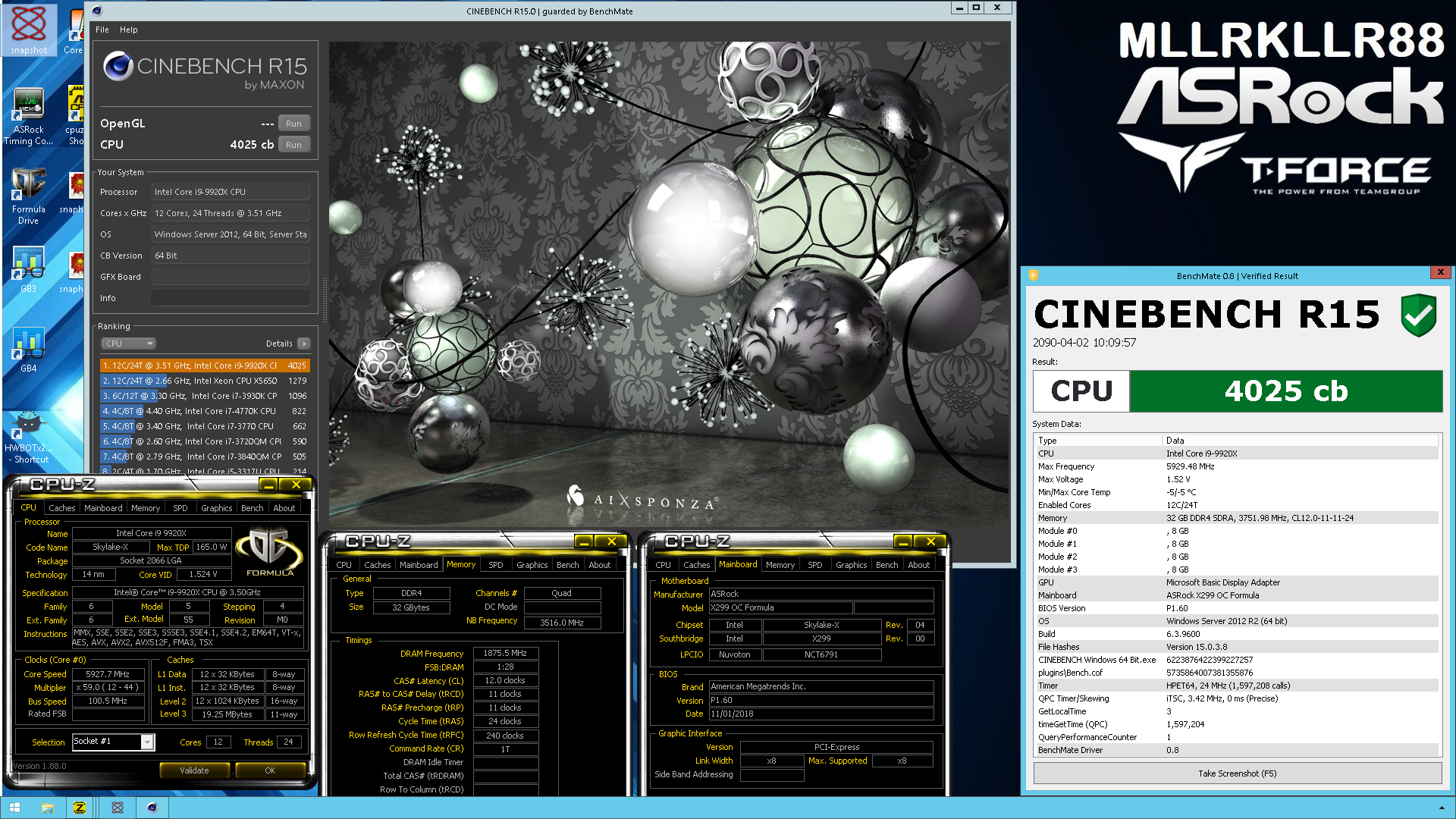Click Max Frequency row in BenchMate table
The height and width of the screenshot is (819, 1456).
click(x=1237, y=466)
